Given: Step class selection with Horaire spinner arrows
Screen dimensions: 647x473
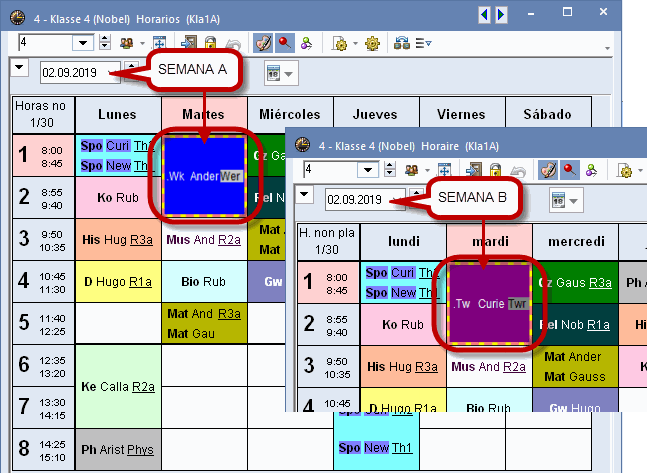Looking at the screenshot, I should (x=390, y=170).
